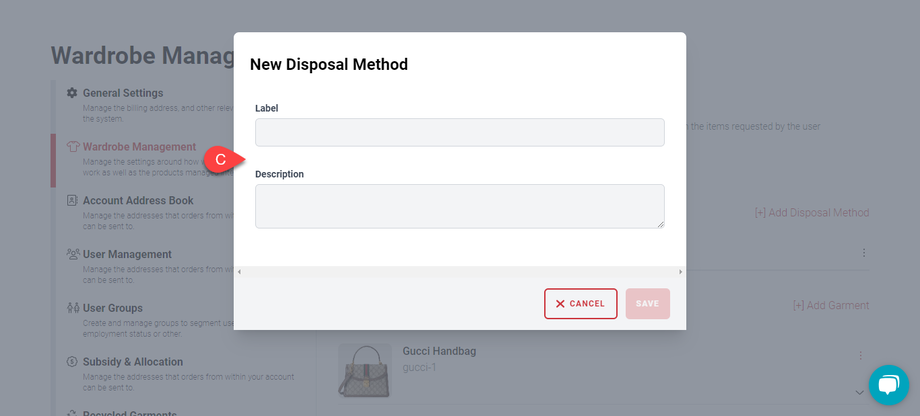Open three-dot menu for Gucci Handbag
The width and height of the screenshot is (920, 416).
pyautogui.click(x=859, y=356)
